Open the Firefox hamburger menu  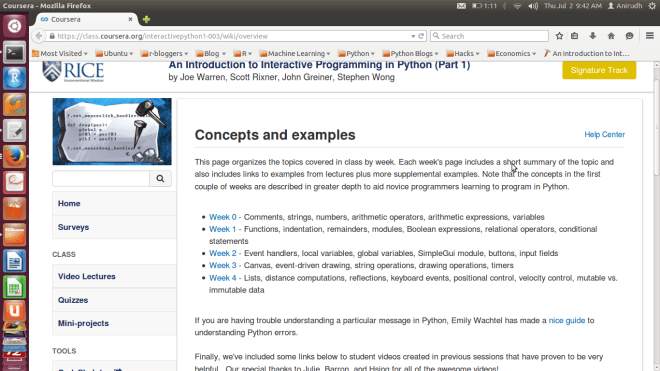[649, 36]
